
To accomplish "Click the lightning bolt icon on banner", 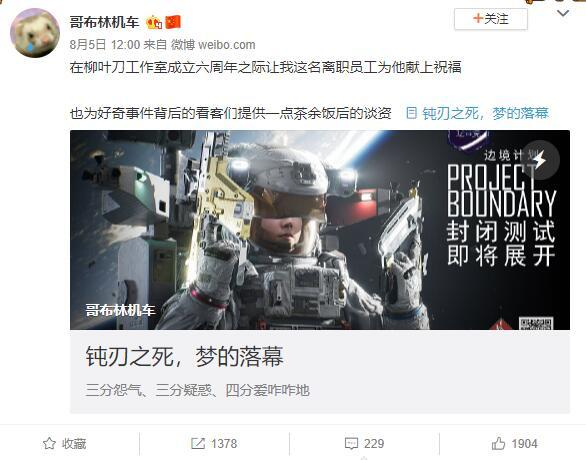I will (539, 160).
